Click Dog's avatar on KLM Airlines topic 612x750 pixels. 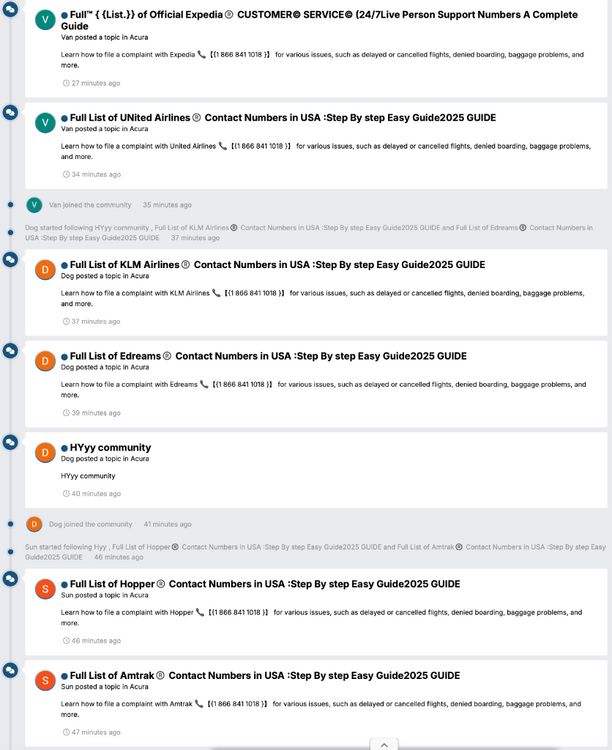(x=45, y=270)
